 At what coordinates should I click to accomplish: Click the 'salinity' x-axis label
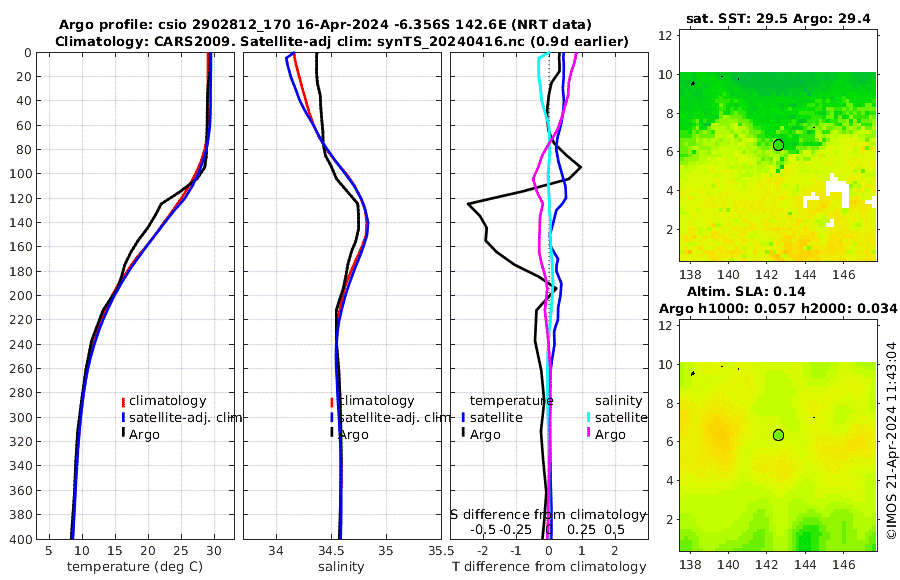click(341, 567)
